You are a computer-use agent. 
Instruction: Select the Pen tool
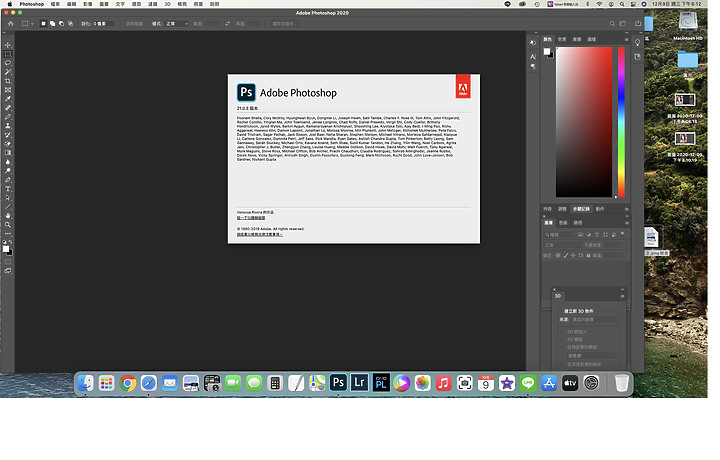[8, 180]
